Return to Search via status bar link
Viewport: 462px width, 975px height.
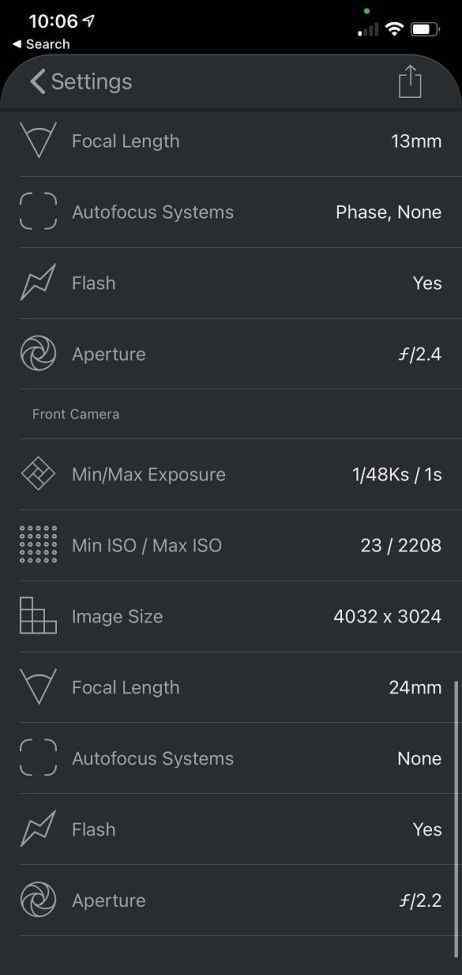pos(42,44)
